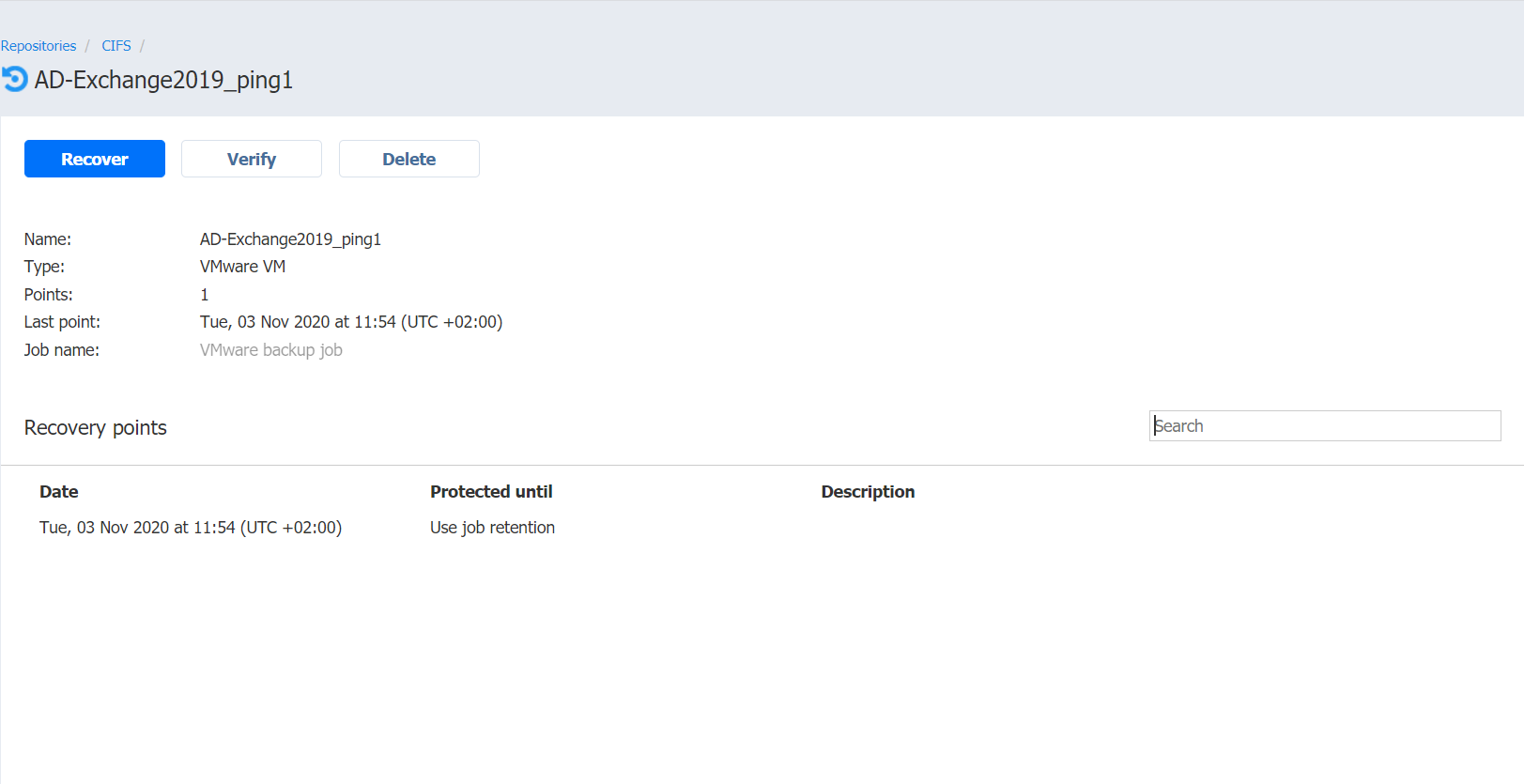
Task: Click the Points value 1
Action: click(204, 295)
